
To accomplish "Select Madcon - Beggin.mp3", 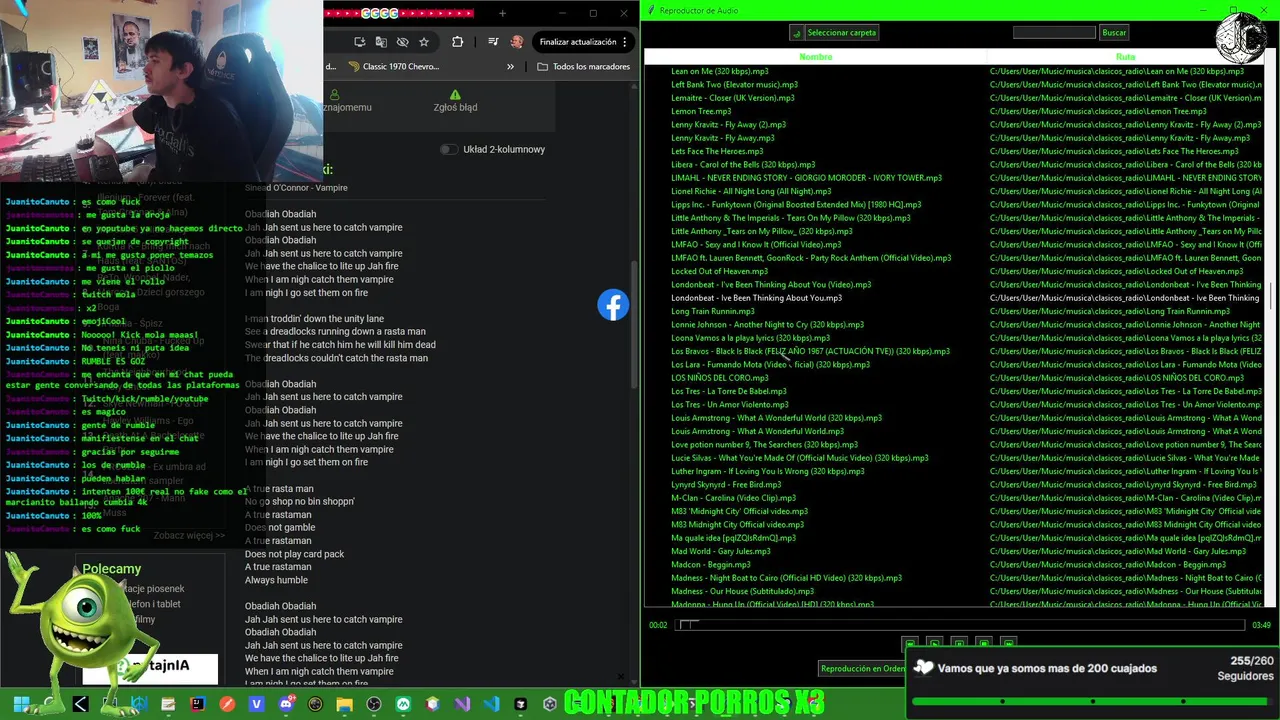I will (x=711, y=564).
